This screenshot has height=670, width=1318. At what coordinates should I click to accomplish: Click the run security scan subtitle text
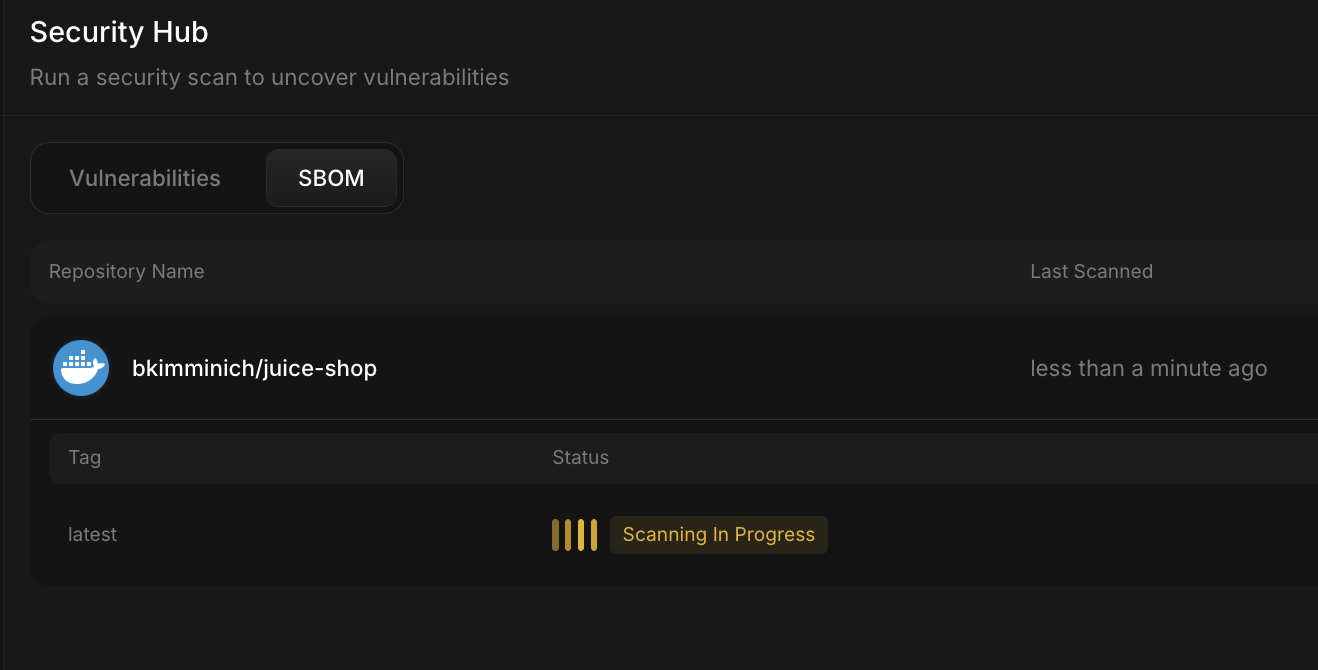[270, 77]
